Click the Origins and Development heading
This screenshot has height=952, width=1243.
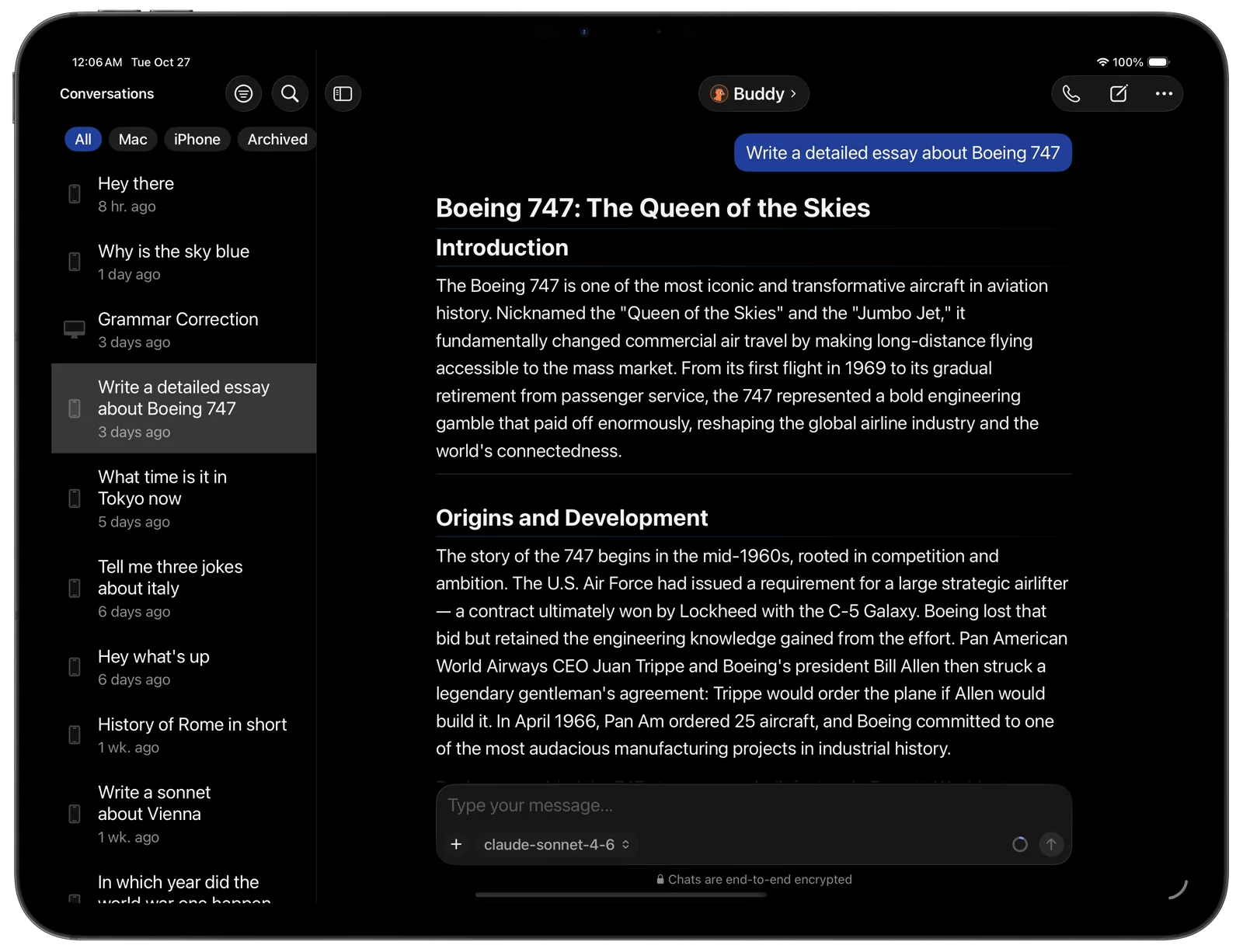572,518
